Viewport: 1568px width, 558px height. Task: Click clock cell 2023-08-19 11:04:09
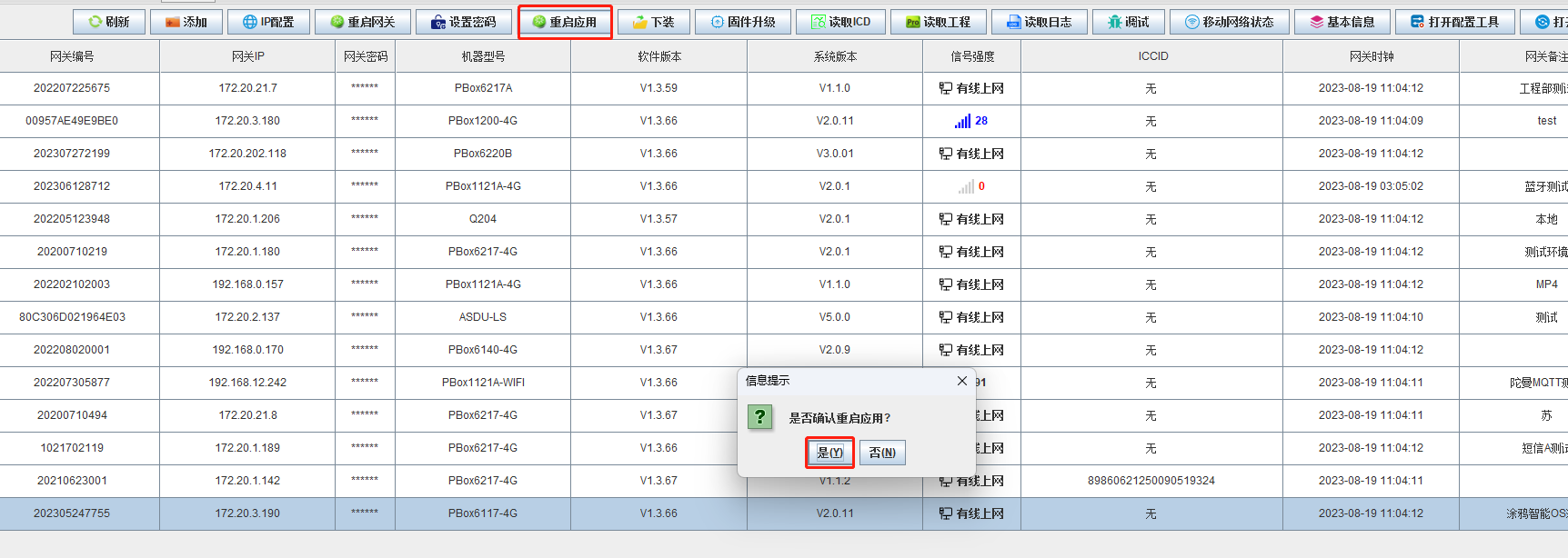pyautogui.click(x=1372, y=121)
